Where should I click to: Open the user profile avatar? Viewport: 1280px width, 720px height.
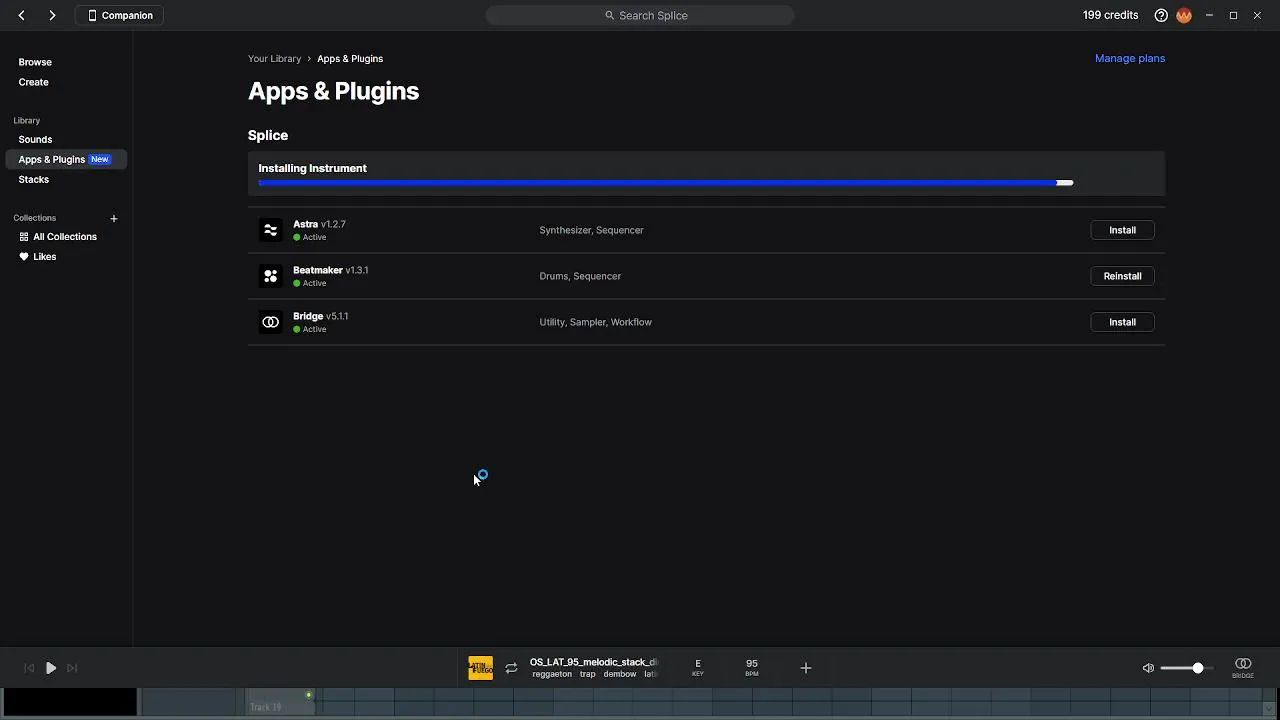[1184, 15]
